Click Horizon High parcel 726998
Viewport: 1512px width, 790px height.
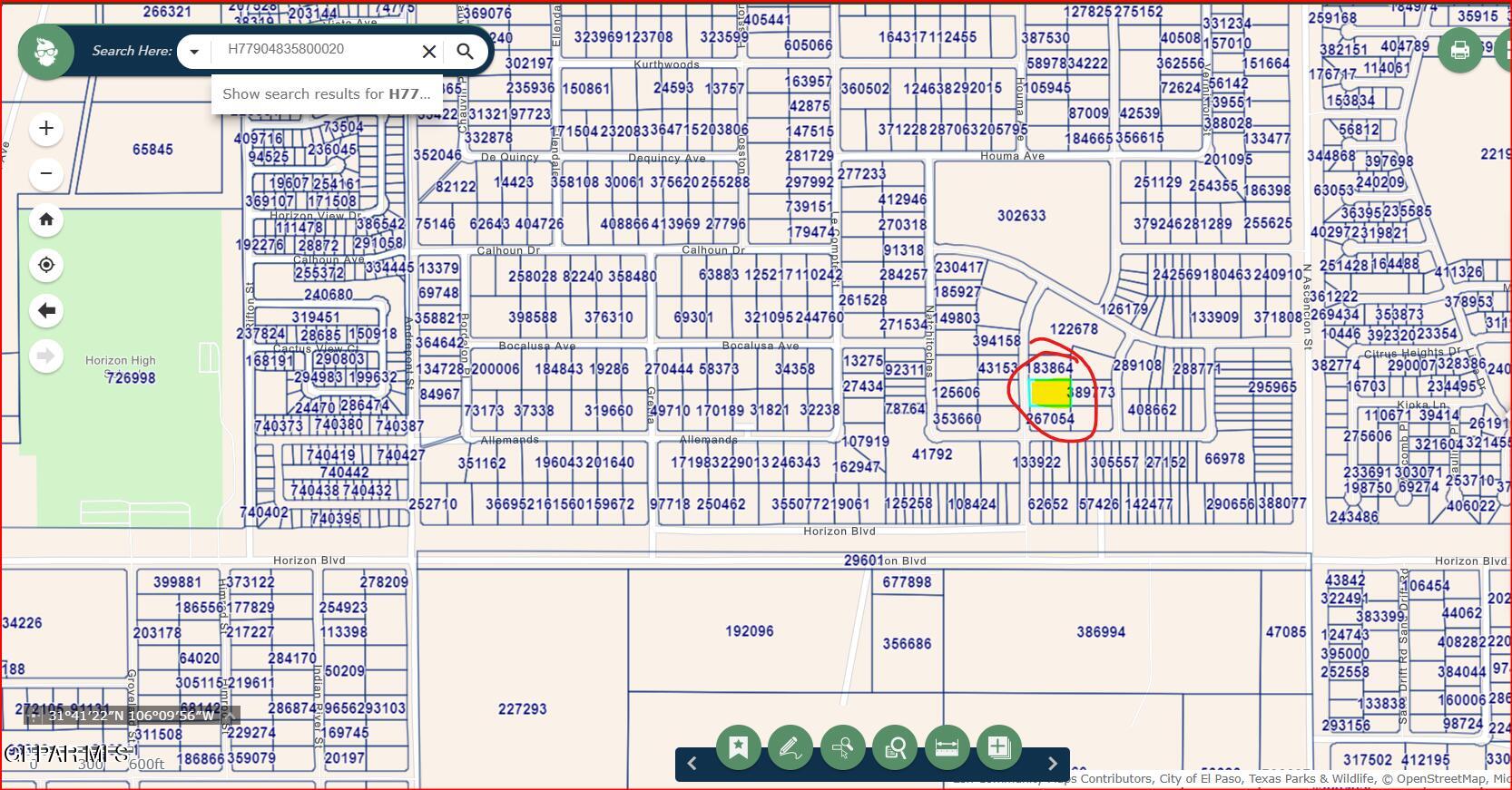(x=131, y=378)
